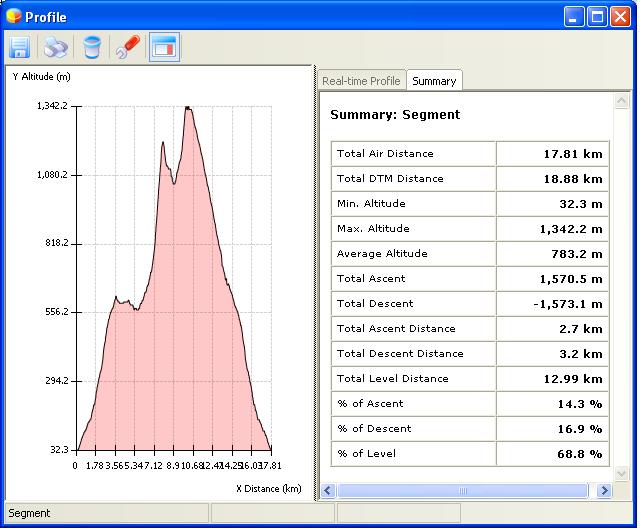Click the 'Total Ascent' row label

click(371, 278)
